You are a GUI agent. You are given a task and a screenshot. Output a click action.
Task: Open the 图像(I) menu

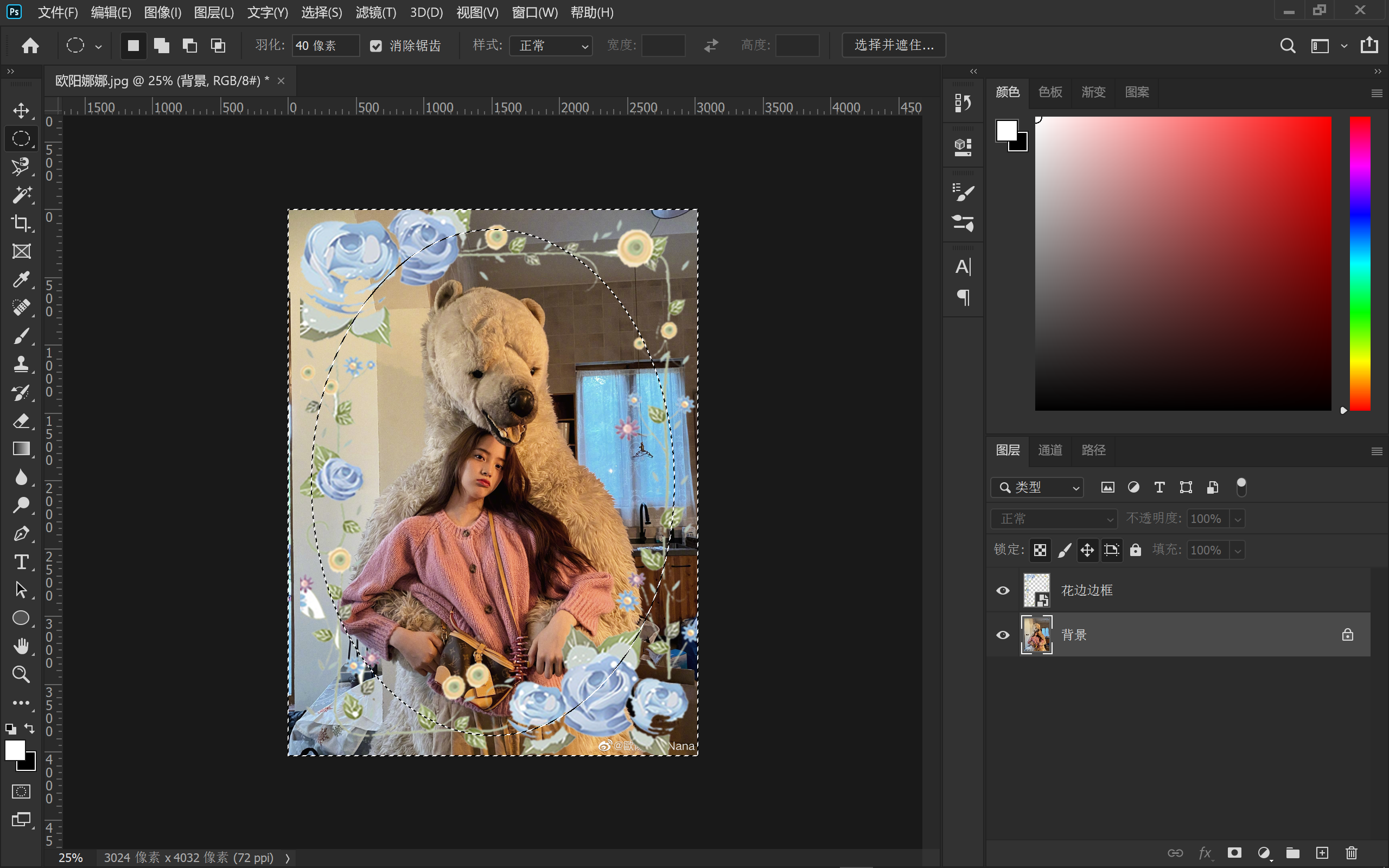point(162,12)
